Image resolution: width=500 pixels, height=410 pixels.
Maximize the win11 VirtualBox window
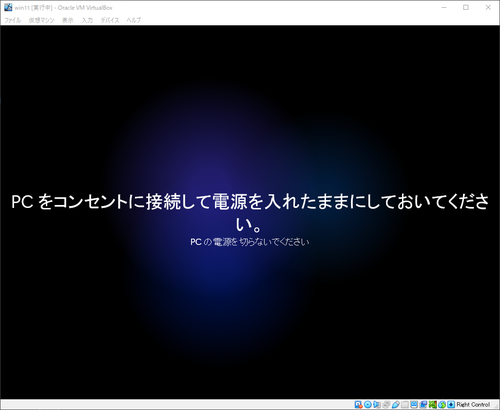click(x=466, y=7)
